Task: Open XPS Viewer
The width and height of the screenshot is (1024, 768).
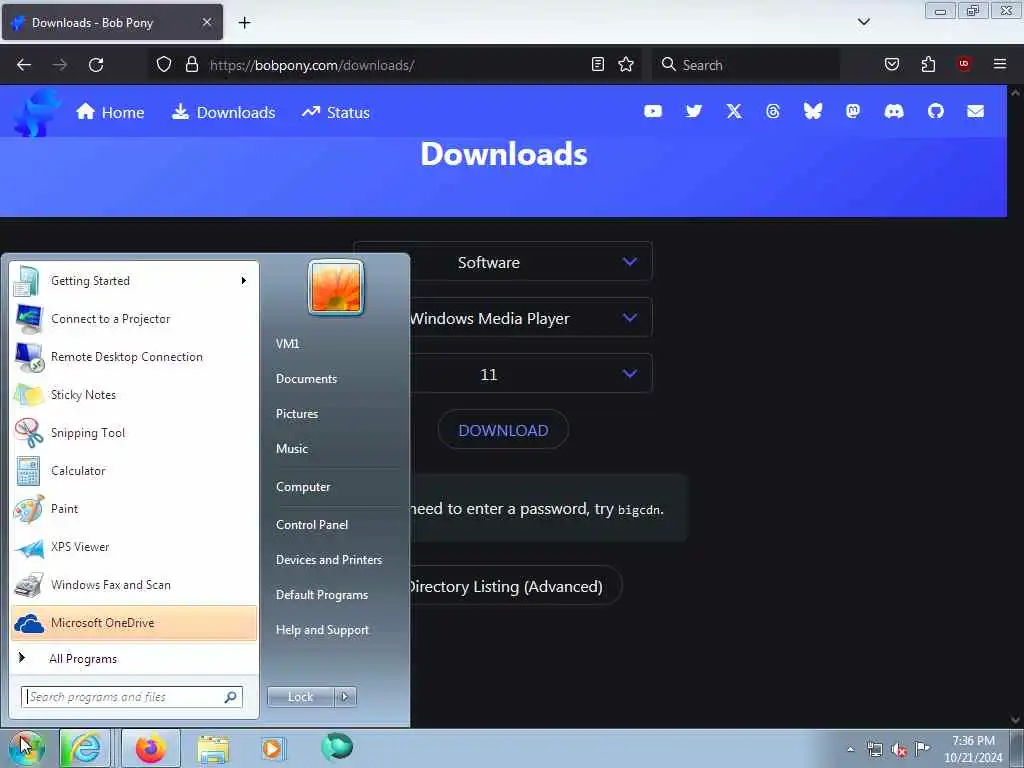Action: click(x=135, y=547)
